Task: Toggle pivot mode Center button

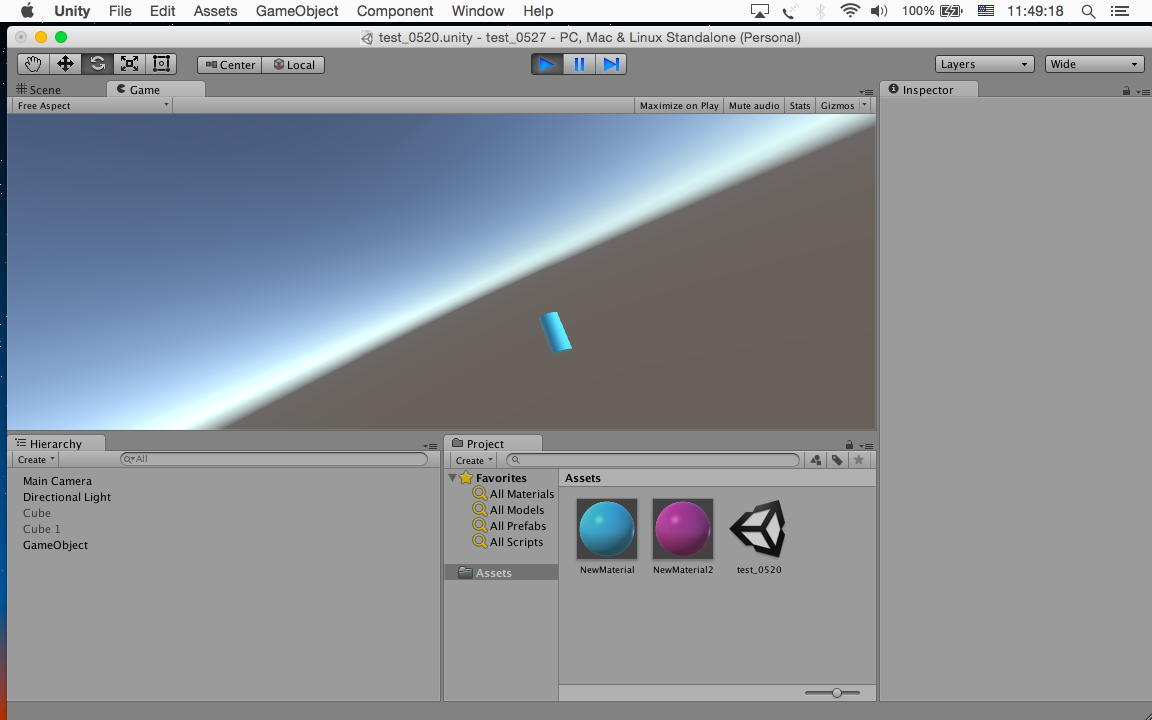Action: tap(229, 65)
